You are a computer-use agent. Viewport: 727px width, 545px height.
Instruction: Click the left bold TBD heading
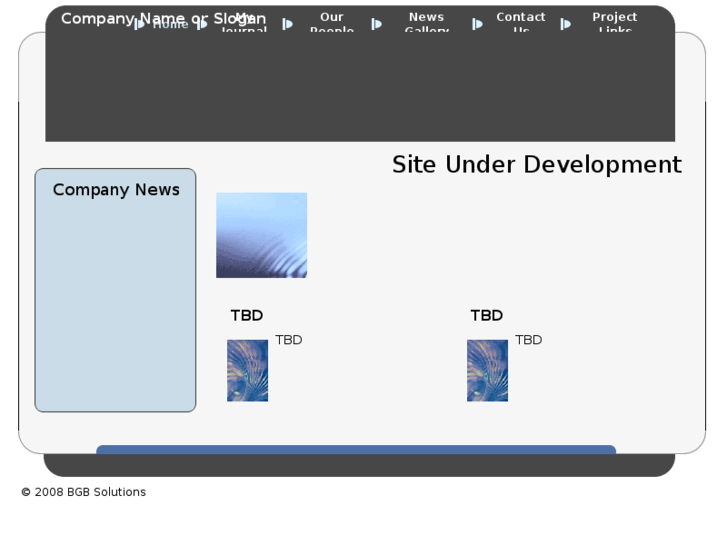point(247,315)
